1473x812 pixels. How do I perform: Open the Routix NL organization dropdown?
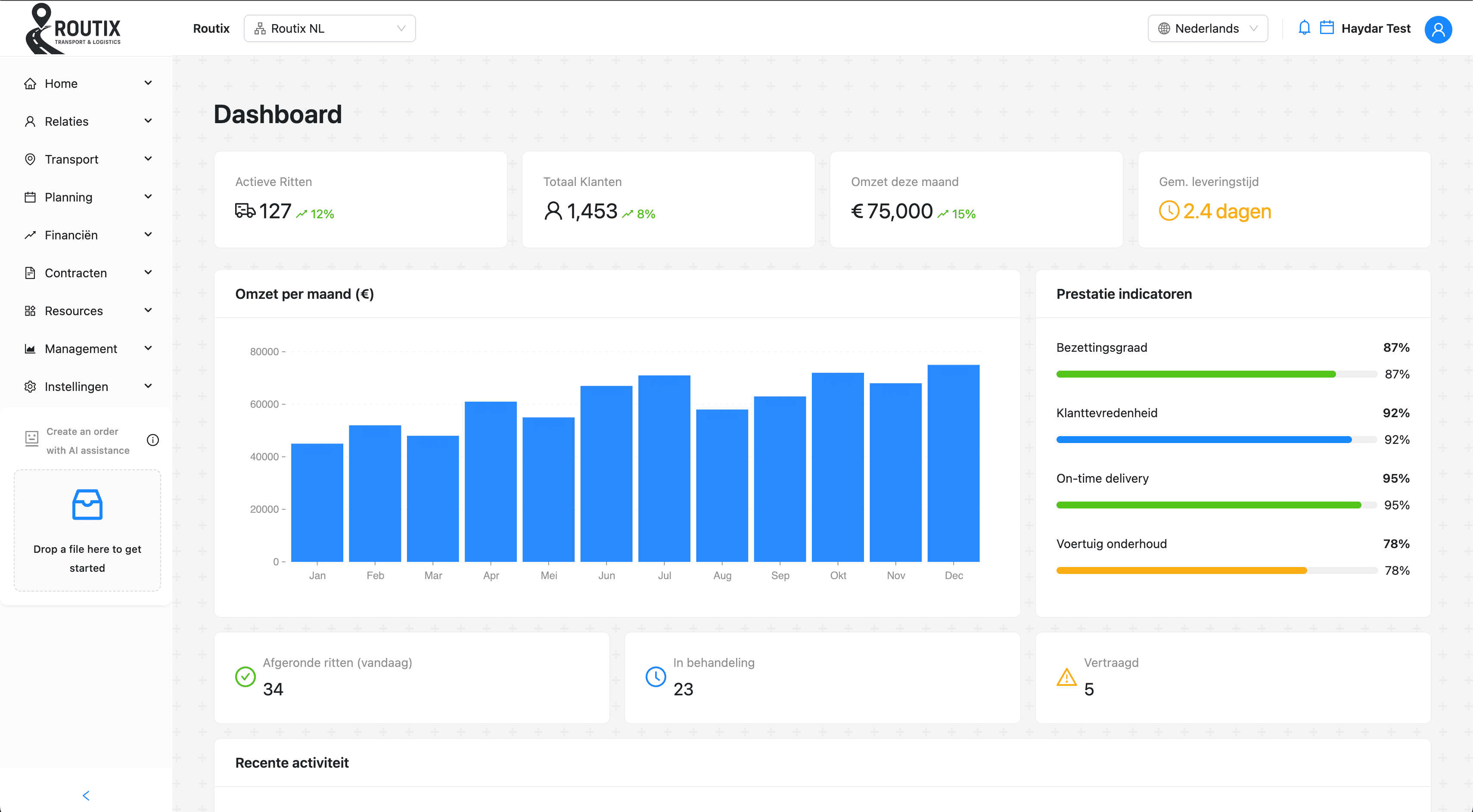[x=329, y=28]
